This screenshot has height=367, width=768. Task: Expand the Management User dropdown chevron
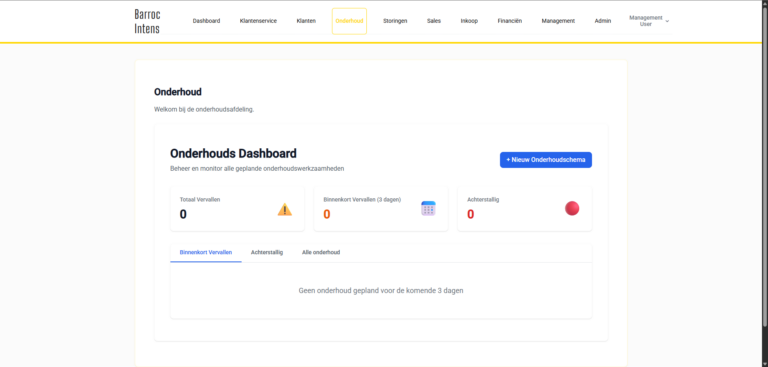[667, 21]
